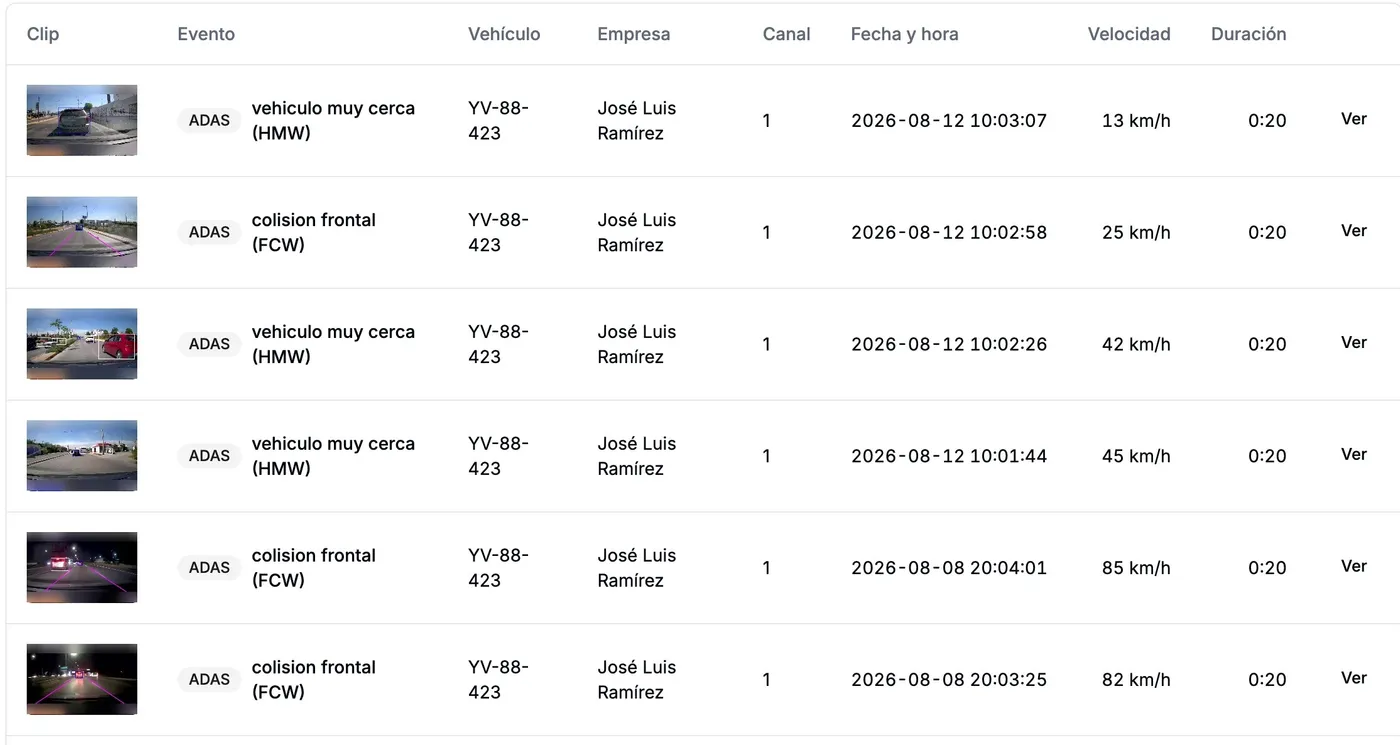Viewport: 1400px width, 745px height.
Task: Click Ver for the 42 km/h event
Action: 1353,343
